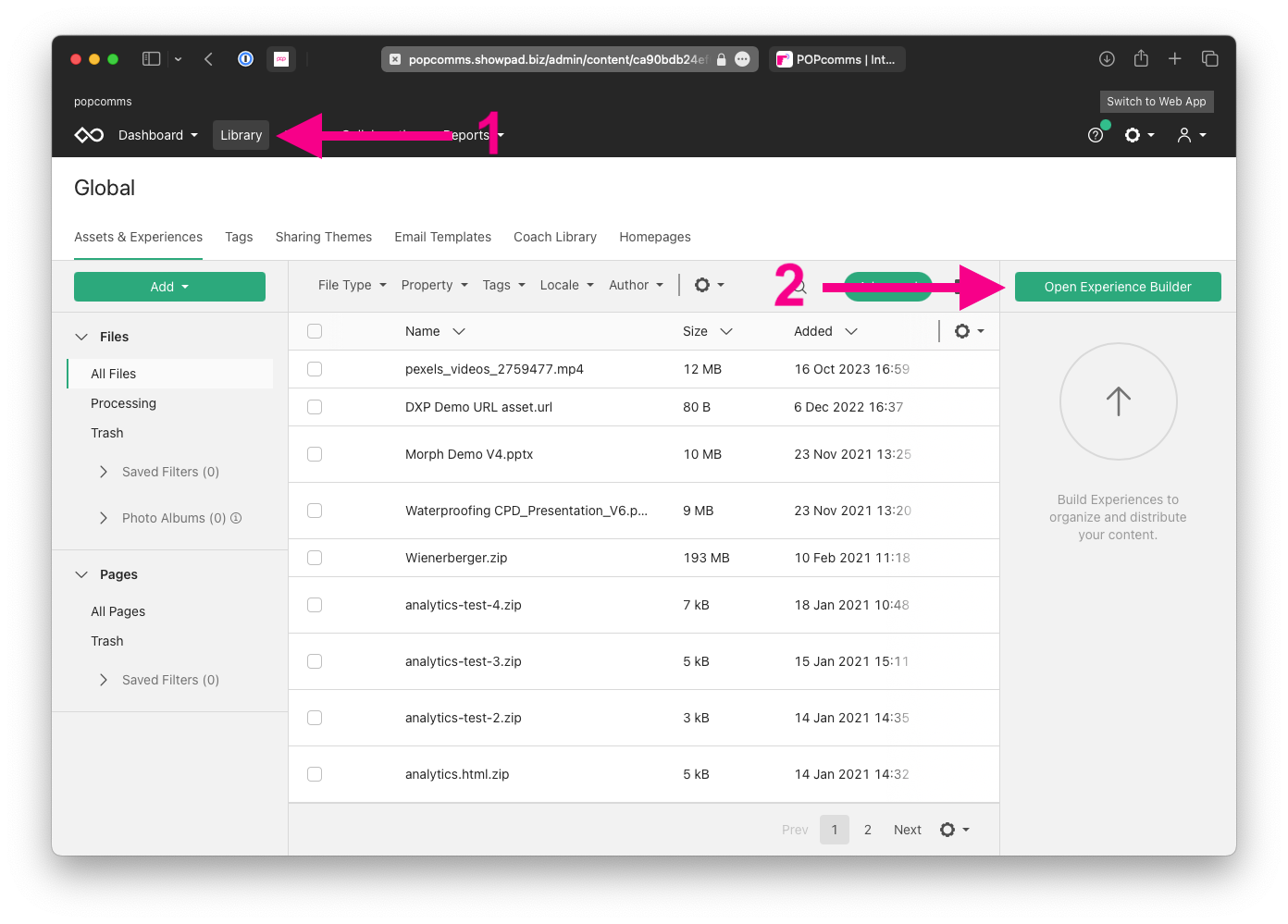Click the pagination settings gear icon
Viewport: 1288px width, 924px height.
[949, 829]
